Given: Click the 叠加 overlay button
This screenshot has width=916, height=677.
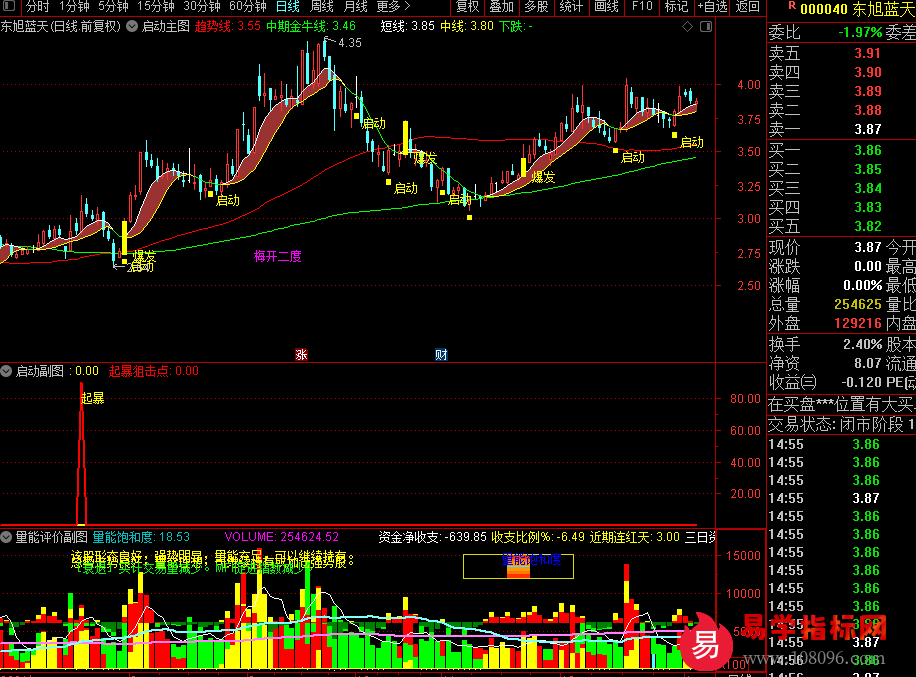Looking at the screenshot, I should click(502, 7).
